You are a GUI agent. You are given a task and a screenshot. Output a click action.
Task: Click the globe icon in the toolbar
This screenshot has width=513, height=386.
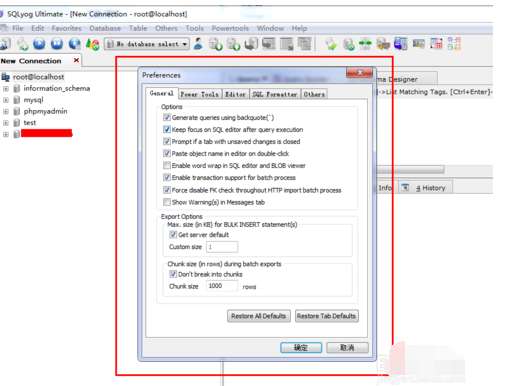coord(75,44)
